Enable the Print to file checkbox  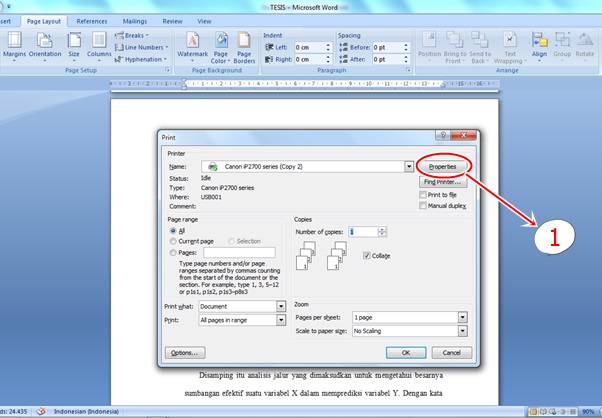(x=423, y=195)
